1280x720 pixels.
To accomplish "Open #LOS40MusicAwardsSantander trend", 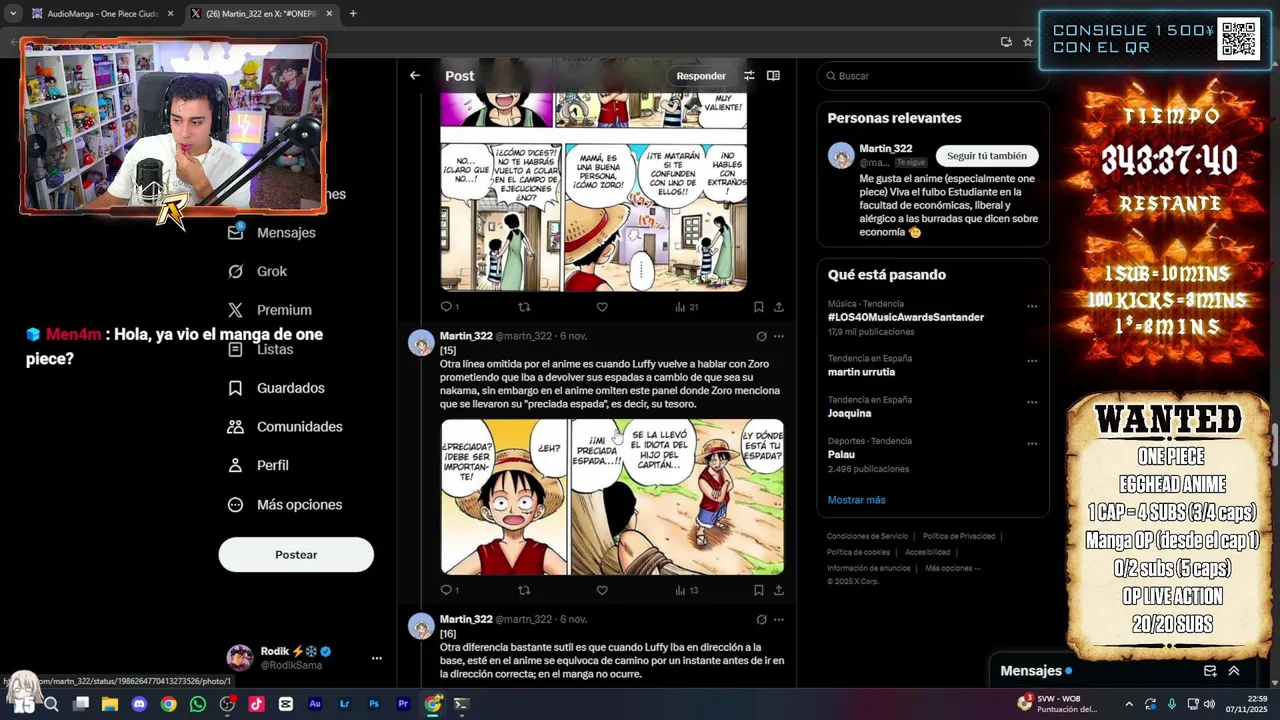I will (906, 317).
